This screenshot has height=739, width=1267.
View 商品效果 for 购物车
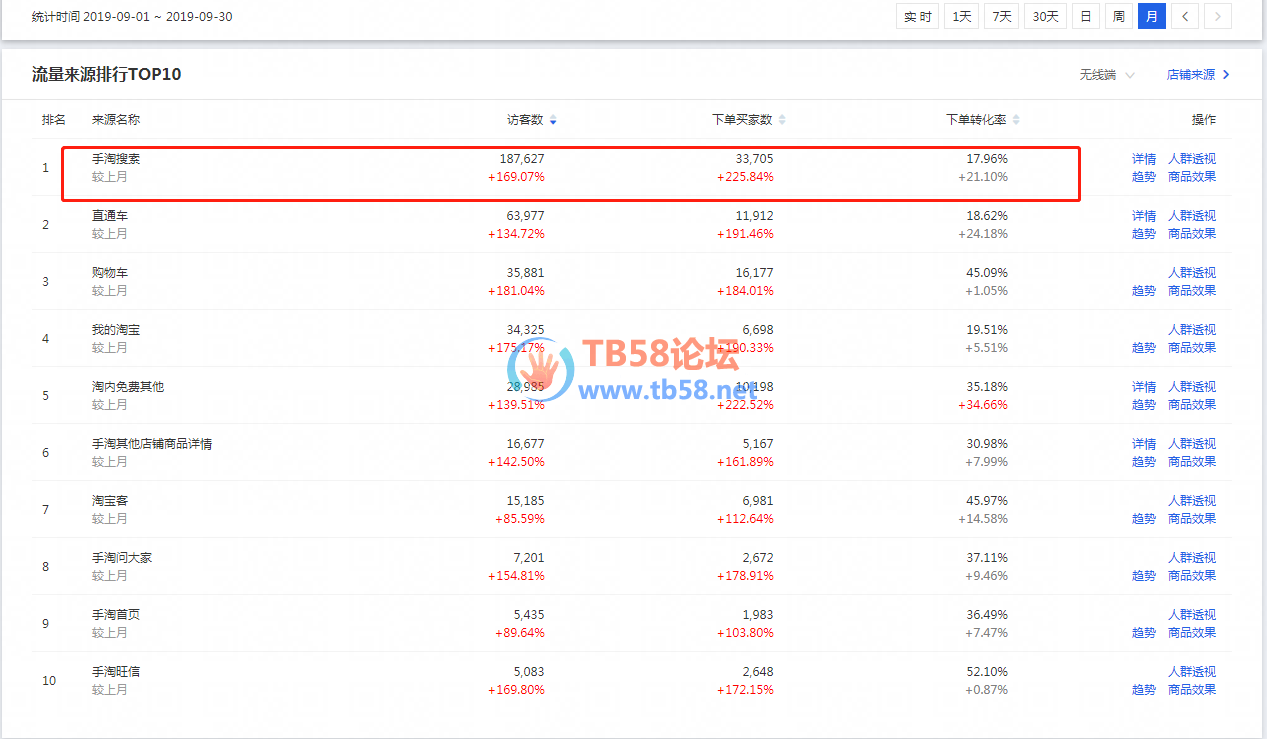click(x=1192, y=291)
